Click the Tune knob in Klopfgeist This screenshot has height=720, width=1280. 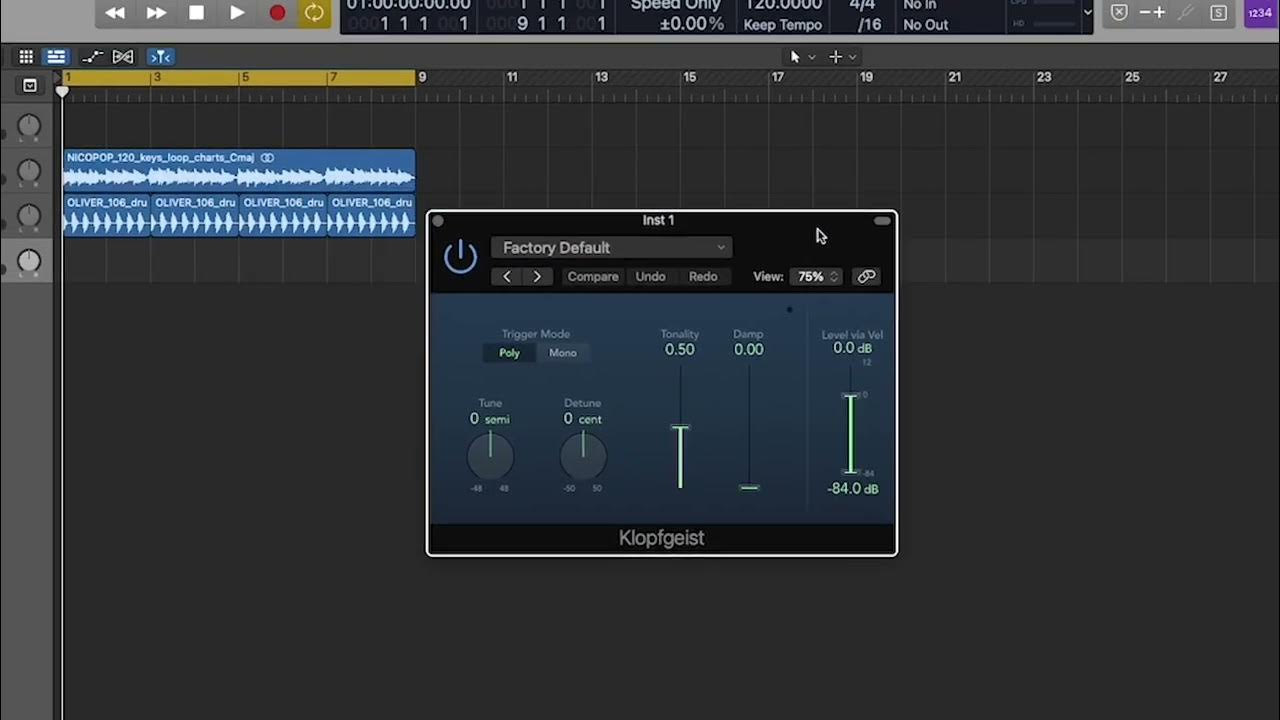coord(490,457)
